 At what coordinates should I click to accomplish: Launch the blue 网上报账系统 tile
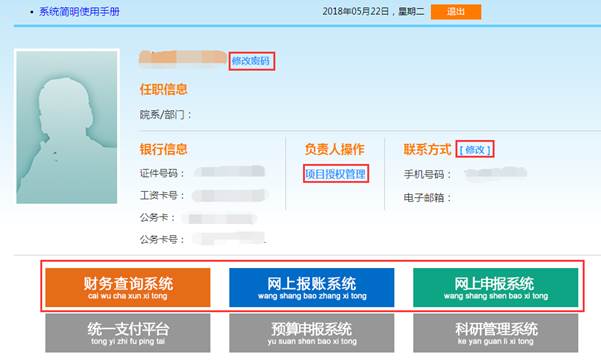click(311, 288)
